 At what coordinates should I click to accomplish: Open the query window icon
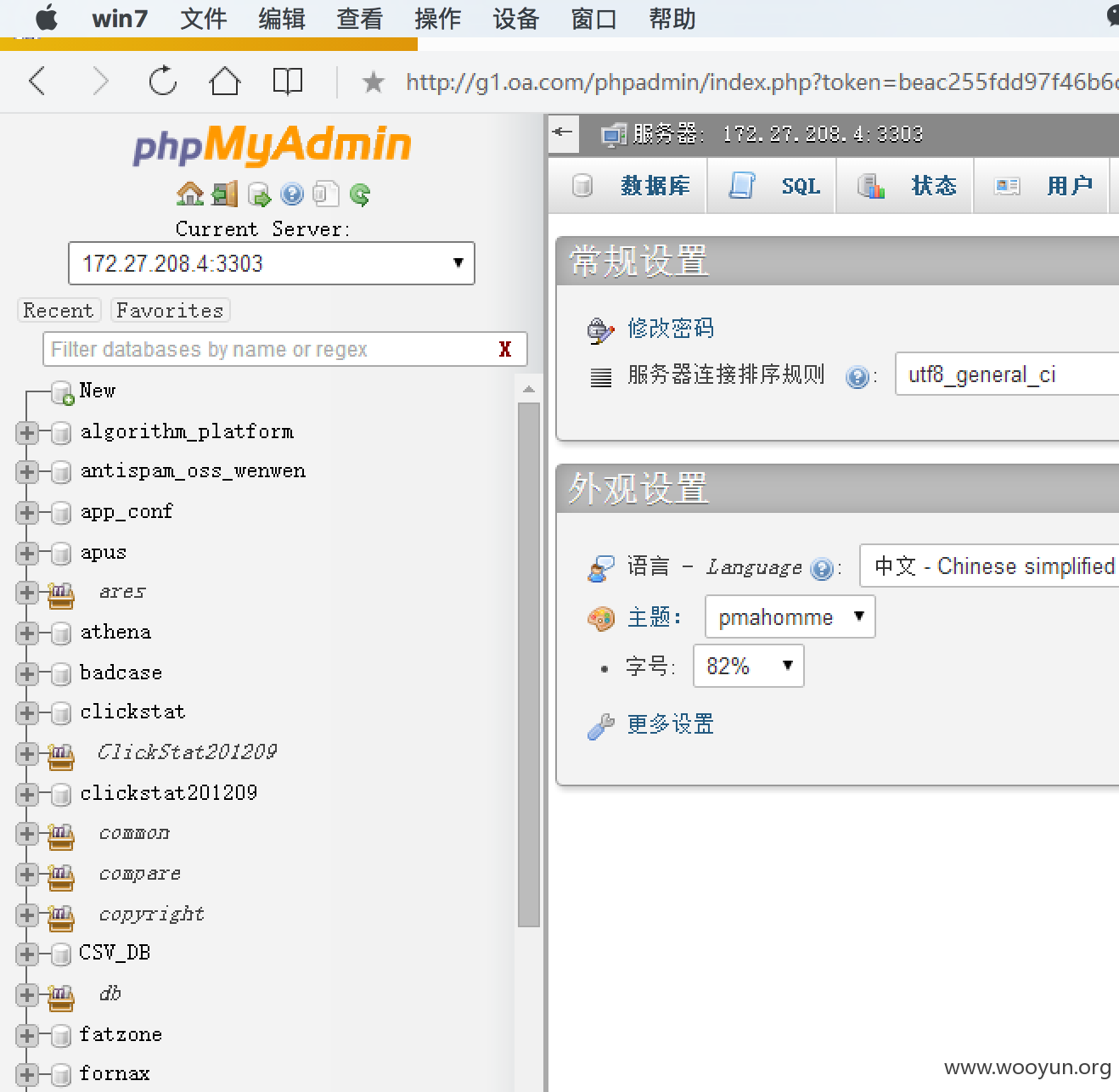(259, 194)
